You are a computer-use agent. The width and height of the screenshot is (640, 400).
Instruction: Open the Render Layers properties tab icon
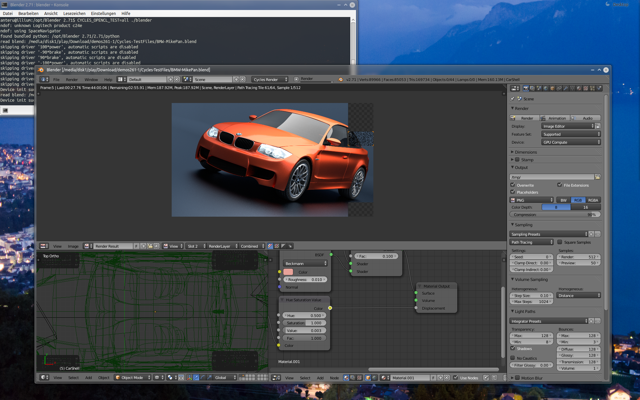click(x=532, y=88)
